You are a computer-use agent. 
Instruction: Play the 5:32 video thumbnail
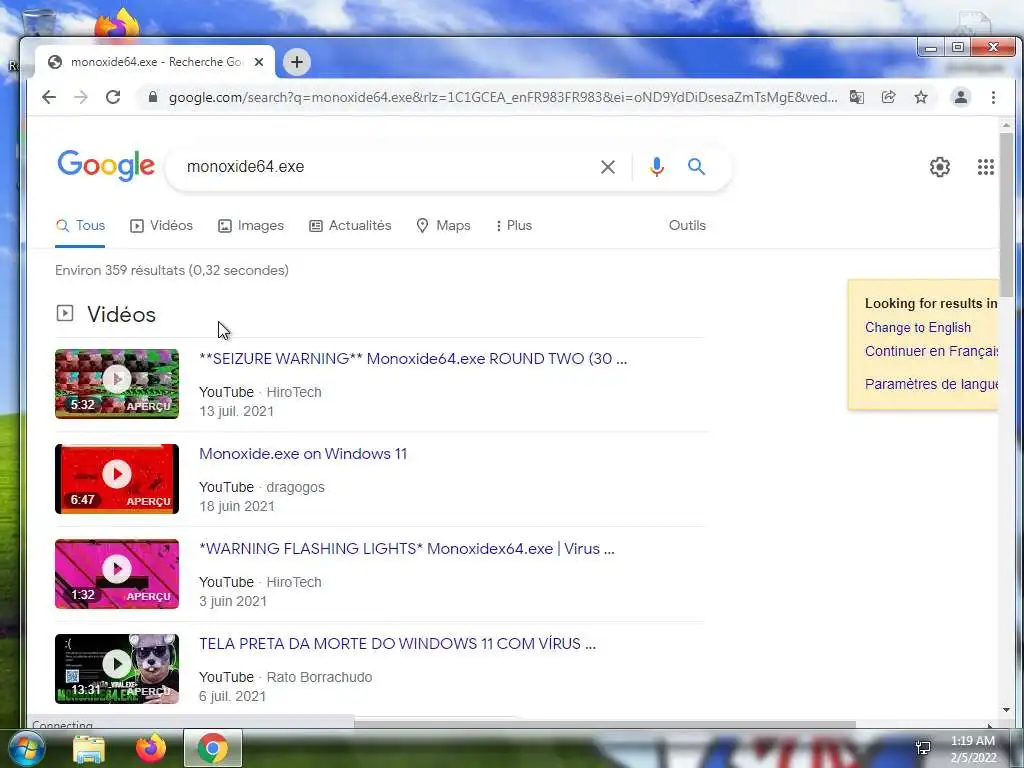(x=117, y=384)
